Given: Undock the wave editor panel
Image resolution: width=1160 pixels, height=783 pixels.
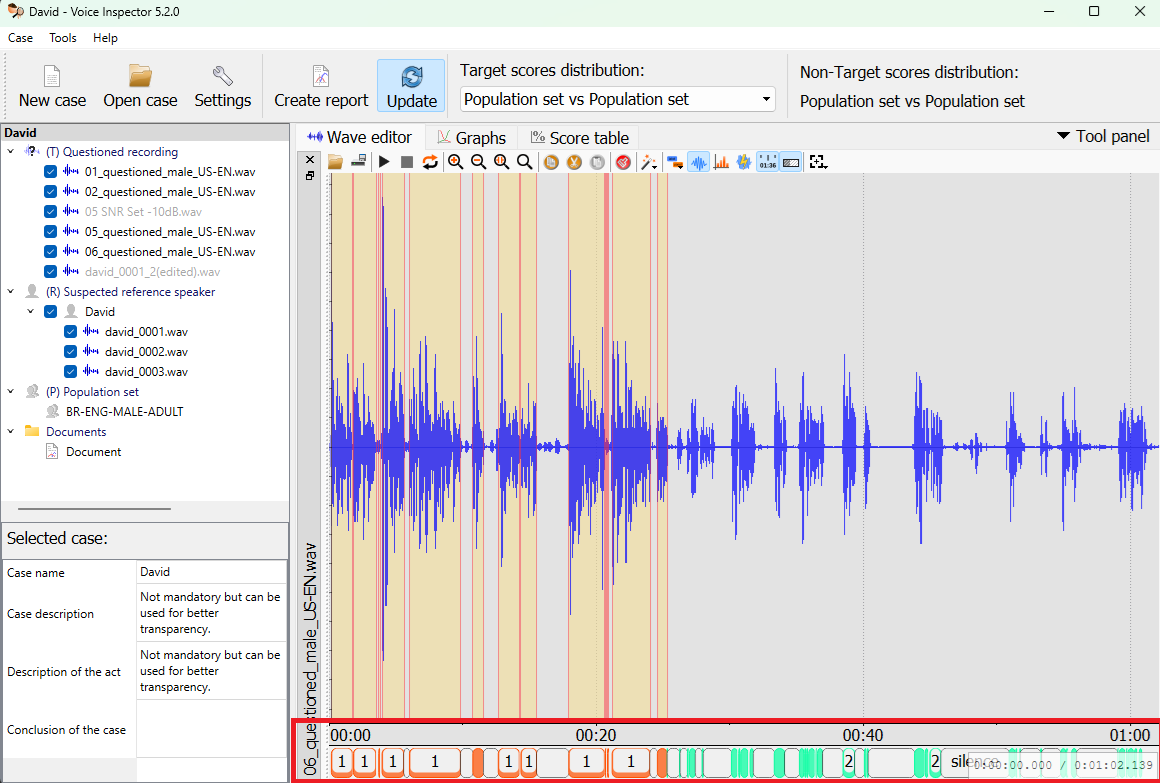Looking at the screenshot, I should (x=310, y=175).
